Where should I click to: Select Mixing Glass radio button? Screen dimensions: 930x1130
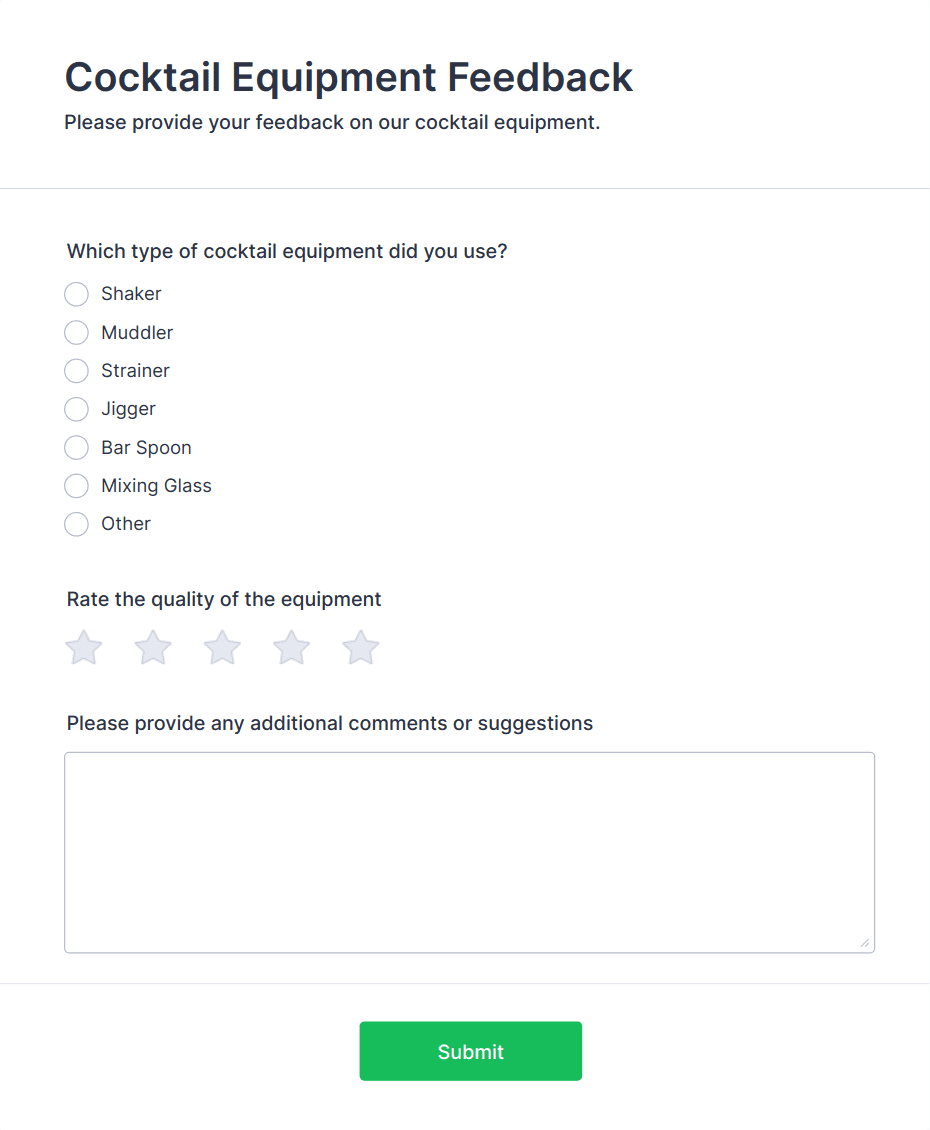coord(77,486)
